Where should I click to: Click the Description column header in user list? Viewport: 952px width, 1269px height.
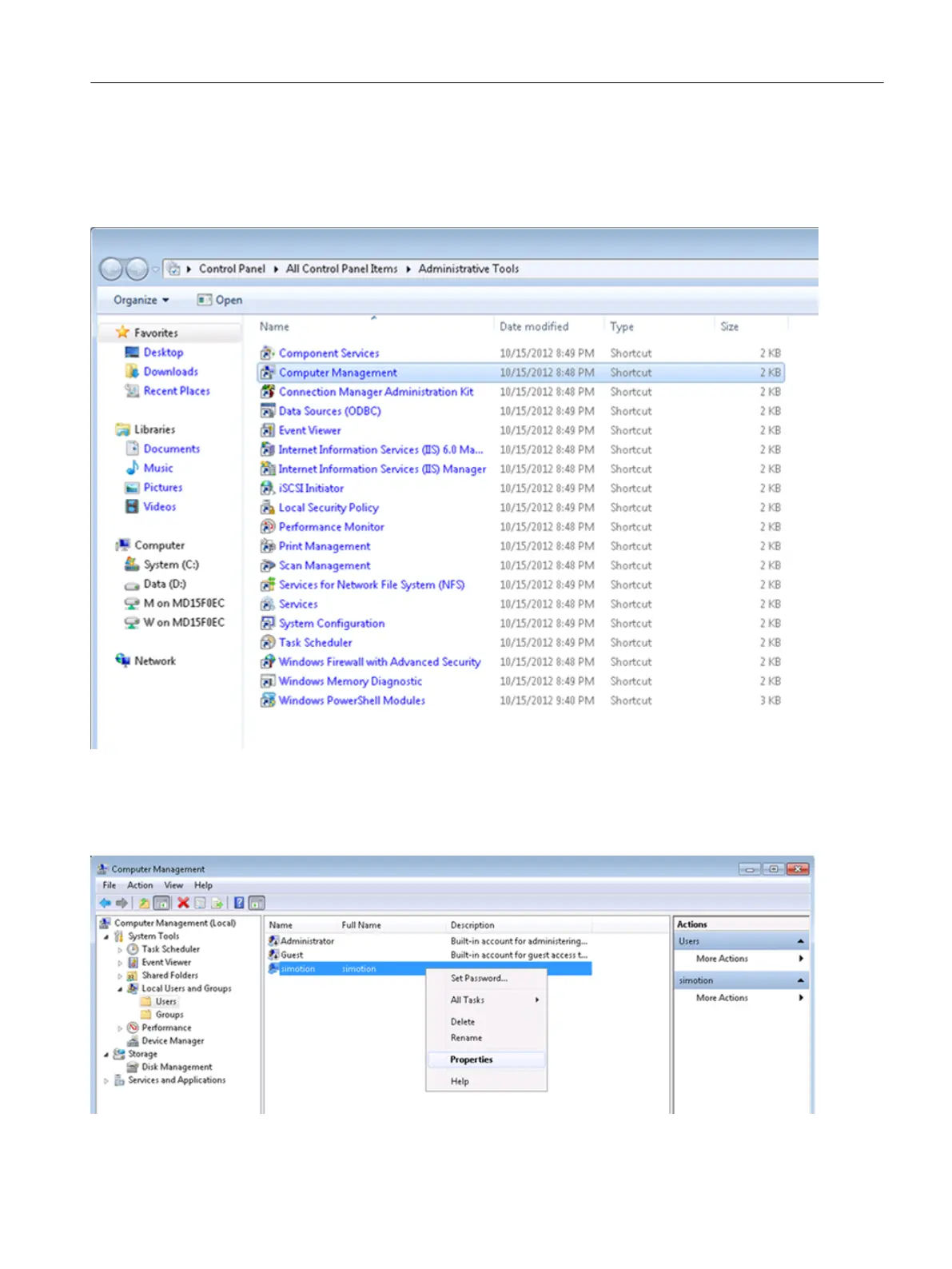click(x=472, y=925)
